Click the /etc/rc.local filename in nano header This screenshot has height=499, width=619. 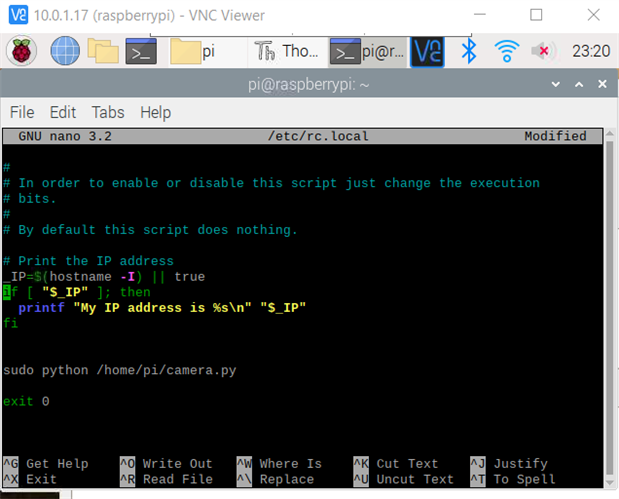point(318,136)
